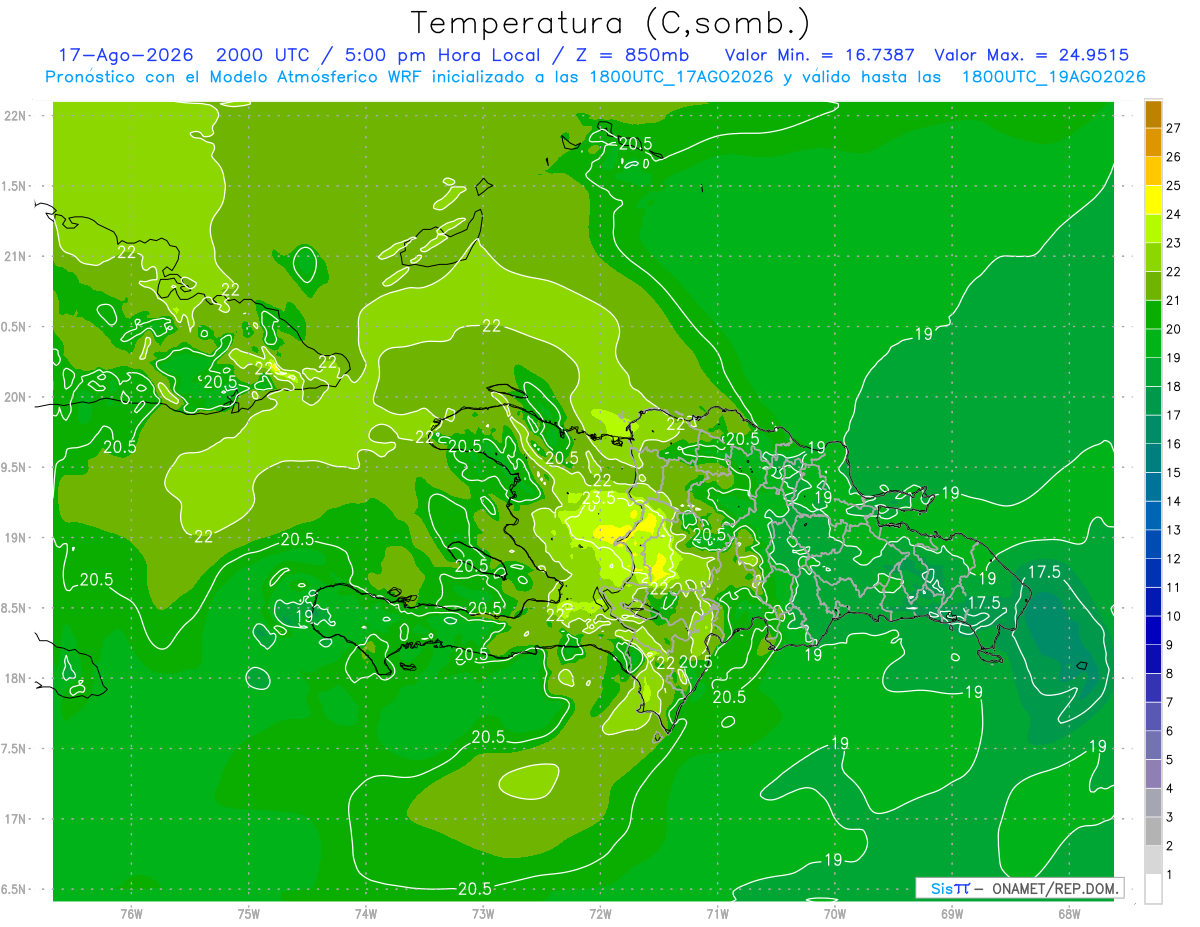Click the '72W' longitude axis label
1200x927 pixels.
(x=600, y=913)
